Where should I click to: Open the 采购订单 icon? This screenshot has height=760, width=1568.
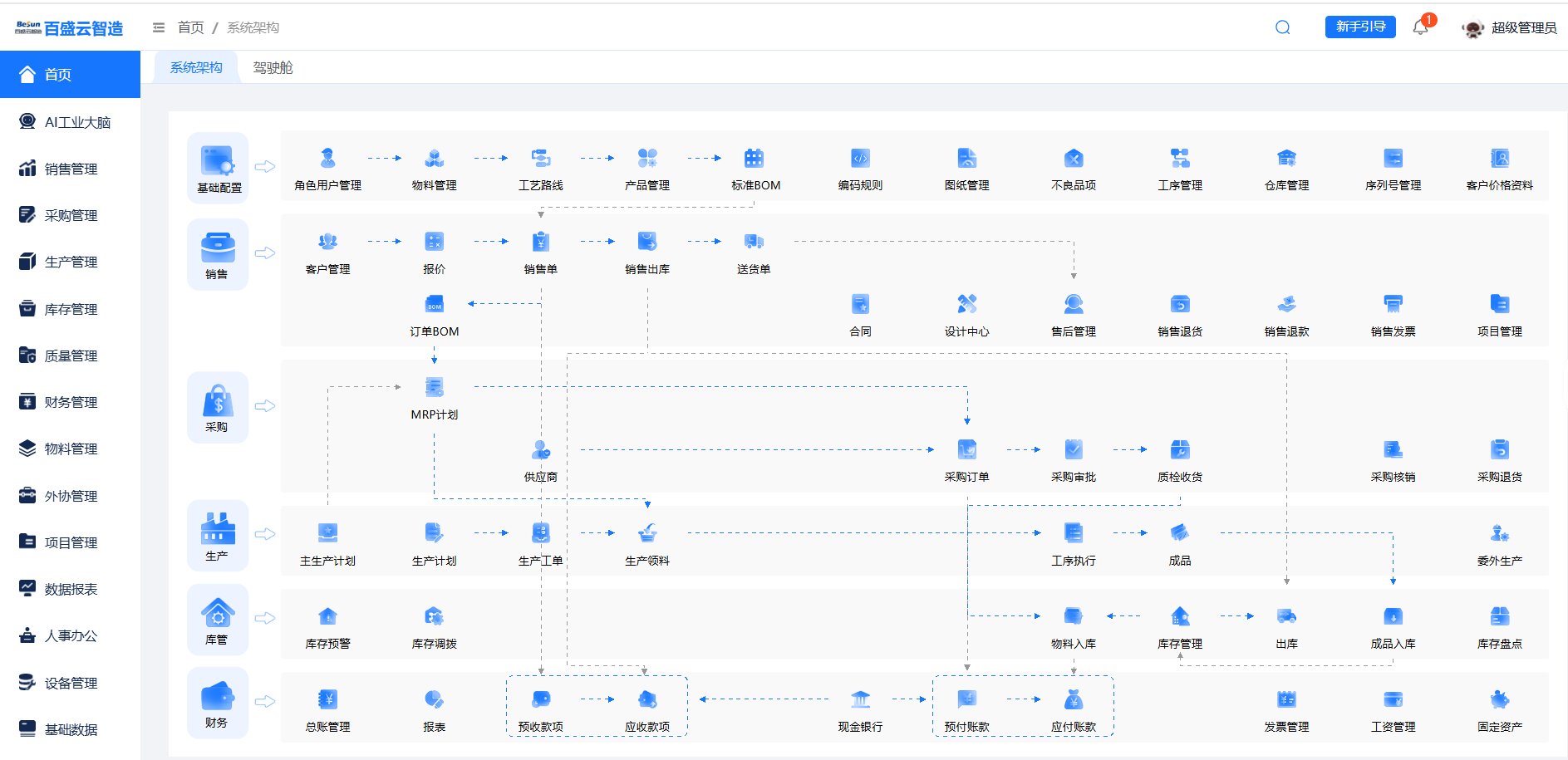click(x=967, y=449)
